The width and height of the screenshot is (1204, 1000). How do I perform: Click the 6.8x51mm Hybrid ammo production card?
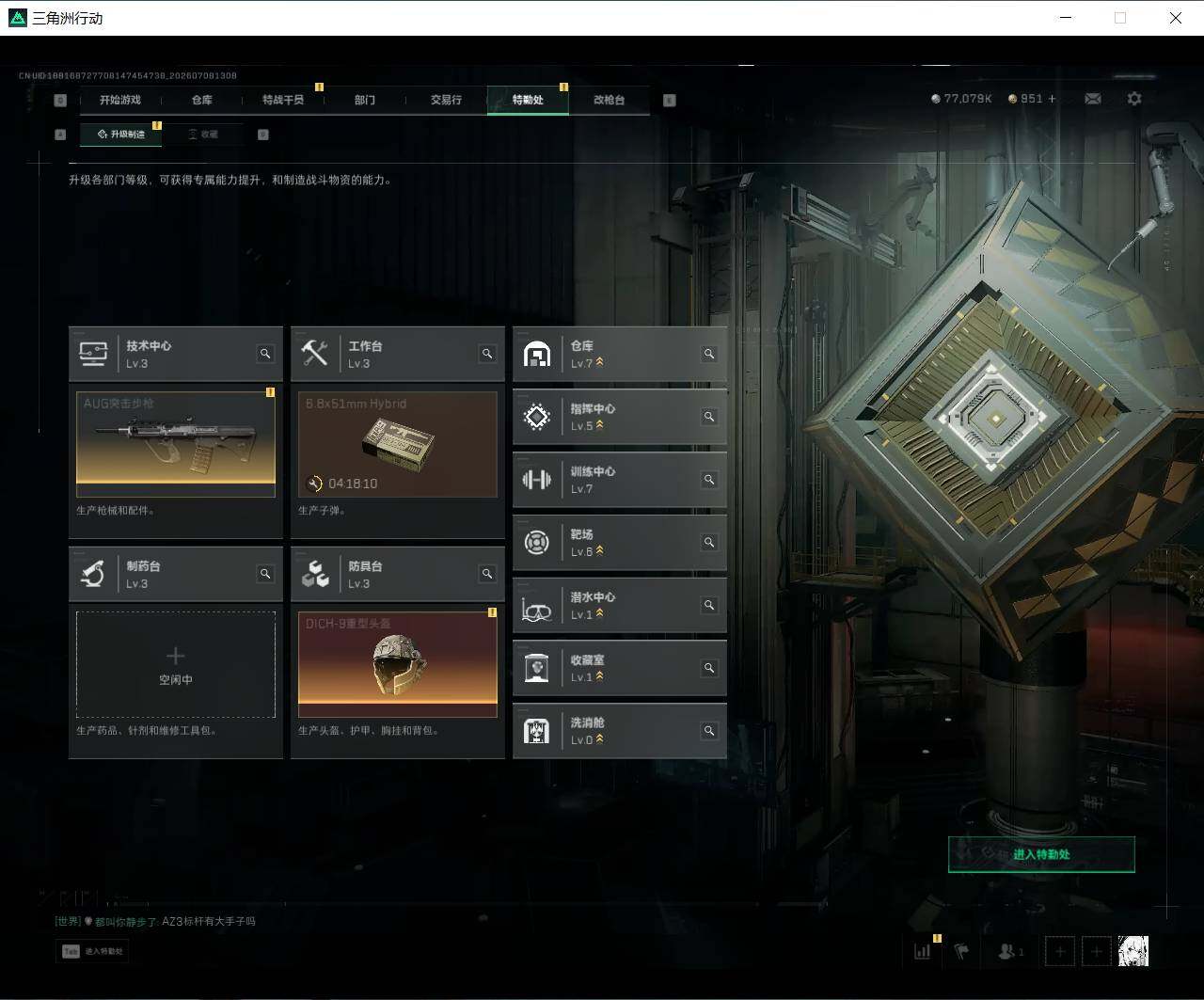398,444
